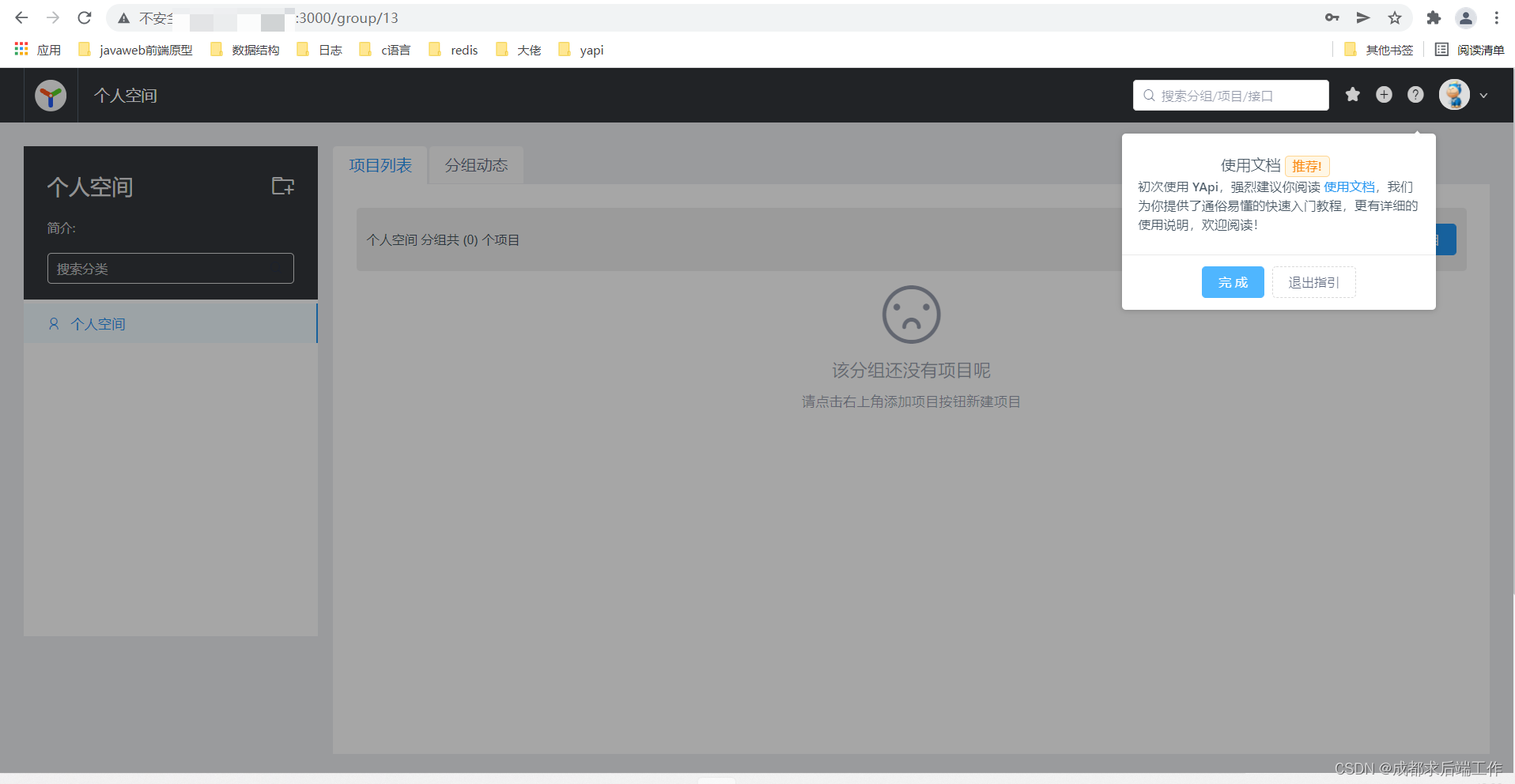Click the YApi logo icon
The width and height of the screenshot is (1515, 784).
tap(50, 95)
